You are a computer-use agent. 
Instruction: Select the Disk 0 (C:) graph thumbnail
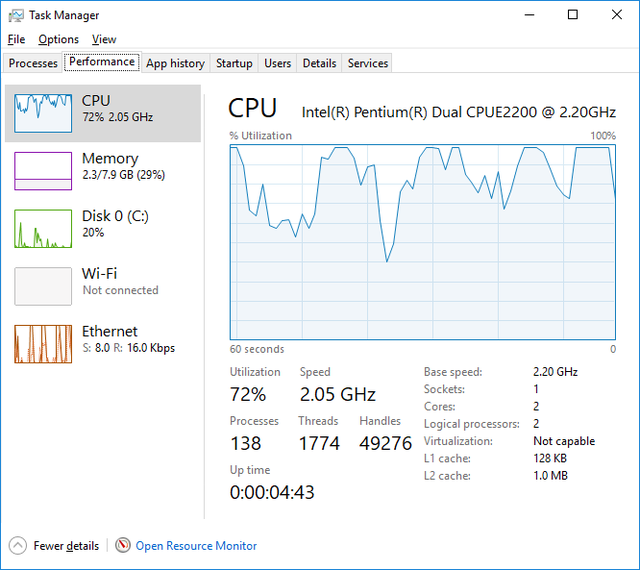[x=43, y=229]
